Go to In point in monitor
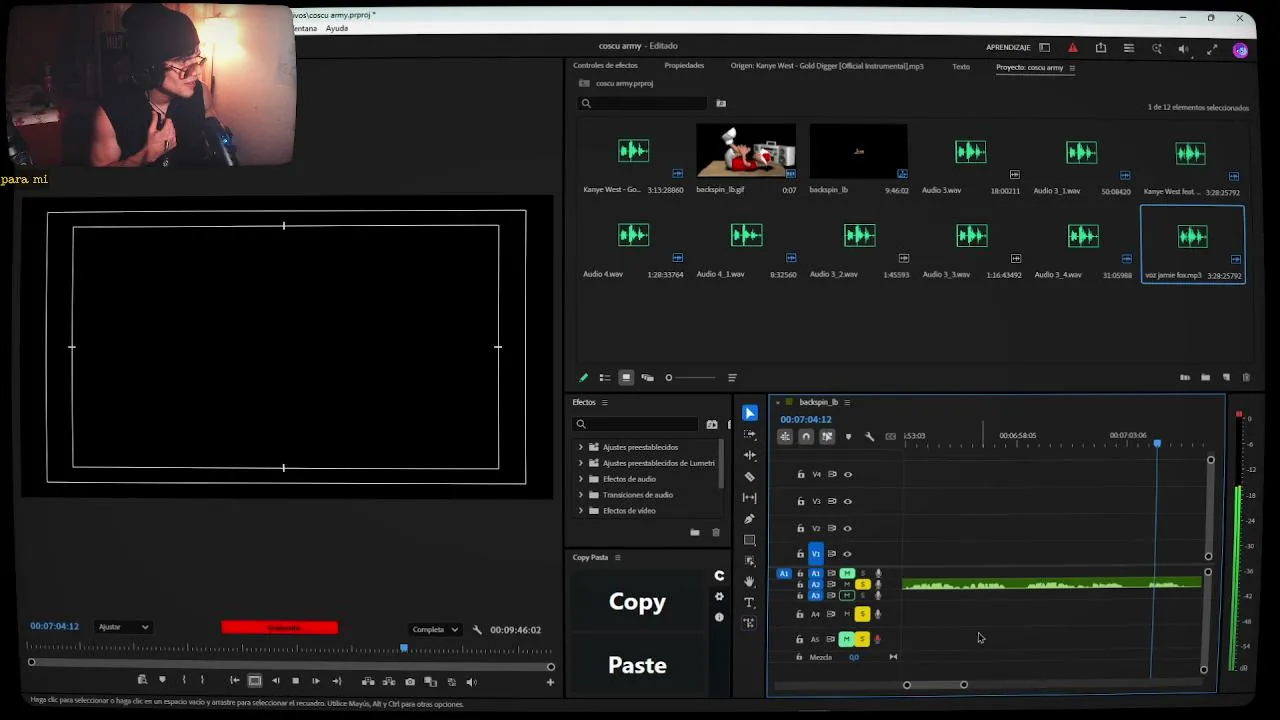 tap(234, 681)
